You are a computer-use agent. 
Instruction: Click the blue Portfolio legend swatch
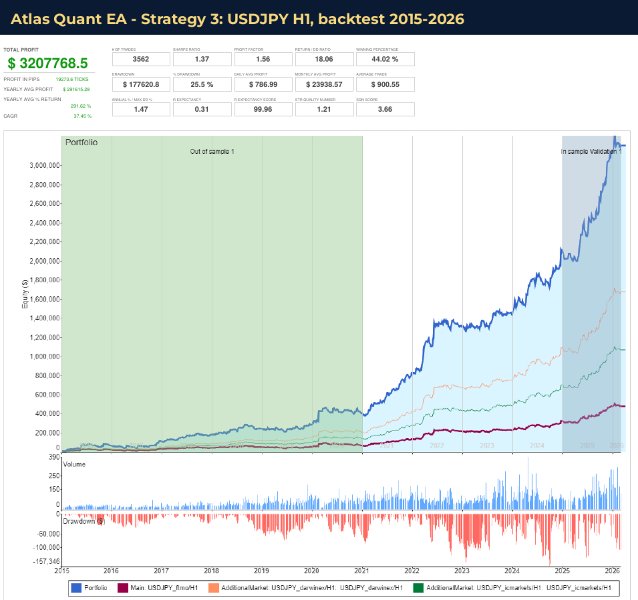[76, 588]
